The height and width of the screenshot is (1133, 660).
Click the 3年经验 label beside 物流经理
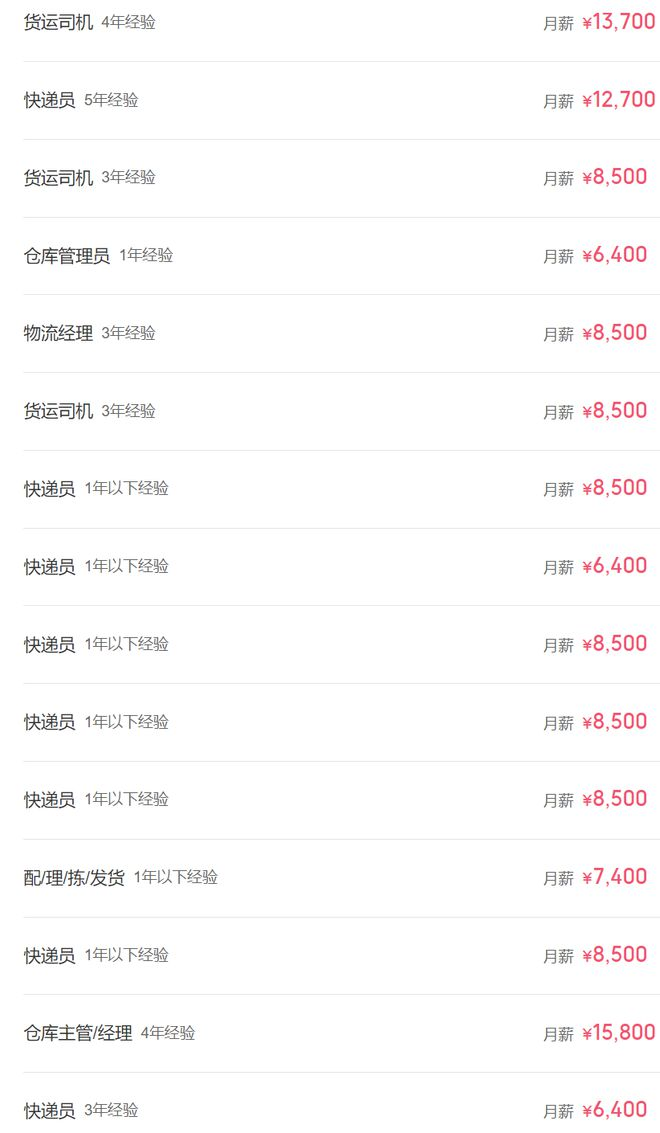click(x=128, y=333)
